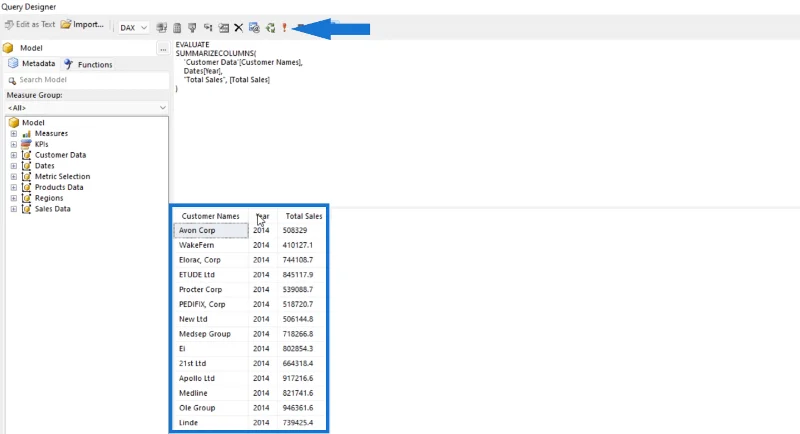Select the Model root node in the tree
This screenshot has width=800, height=434.
(x=33, y=122)
